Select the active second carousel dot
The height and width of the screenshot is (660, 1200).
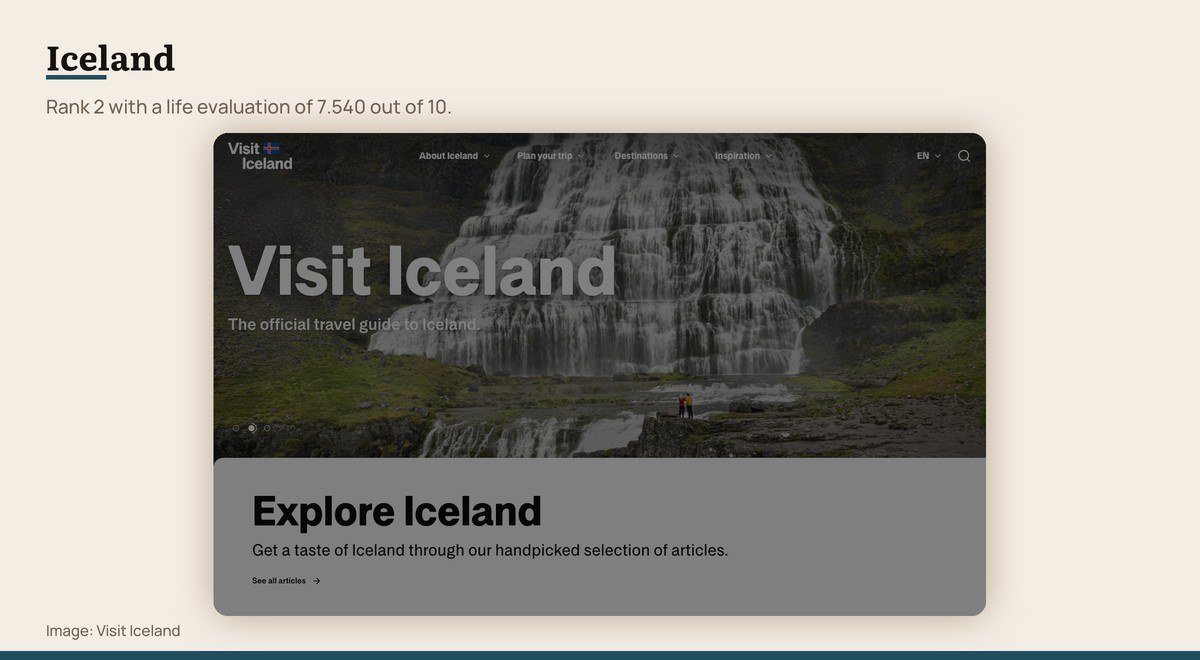click(252, 428)
